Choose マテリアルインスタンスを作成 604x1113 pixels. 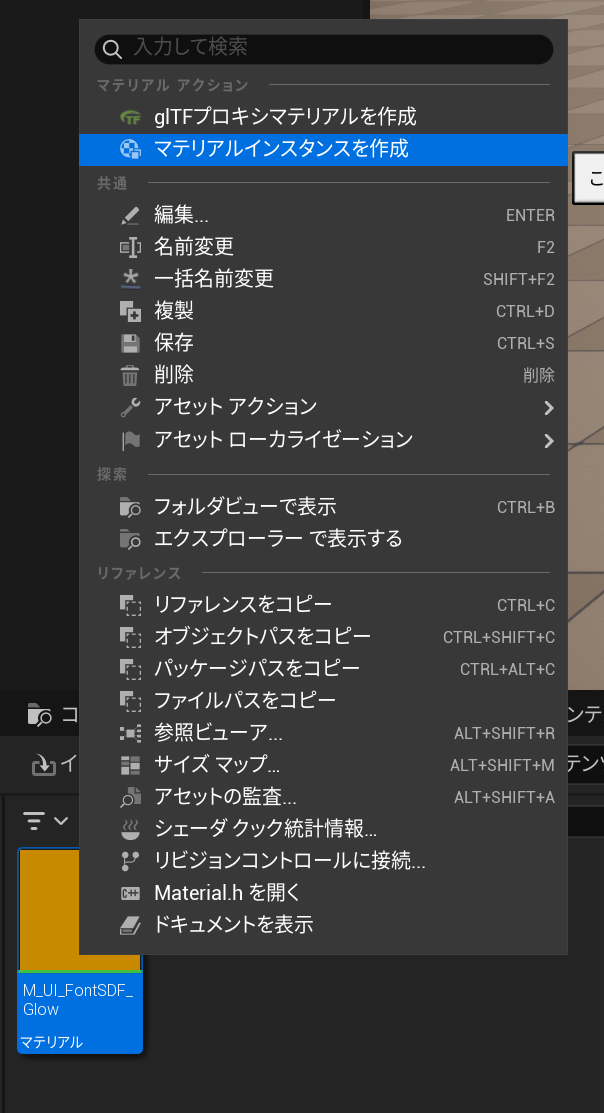click(x=323, y=149)
